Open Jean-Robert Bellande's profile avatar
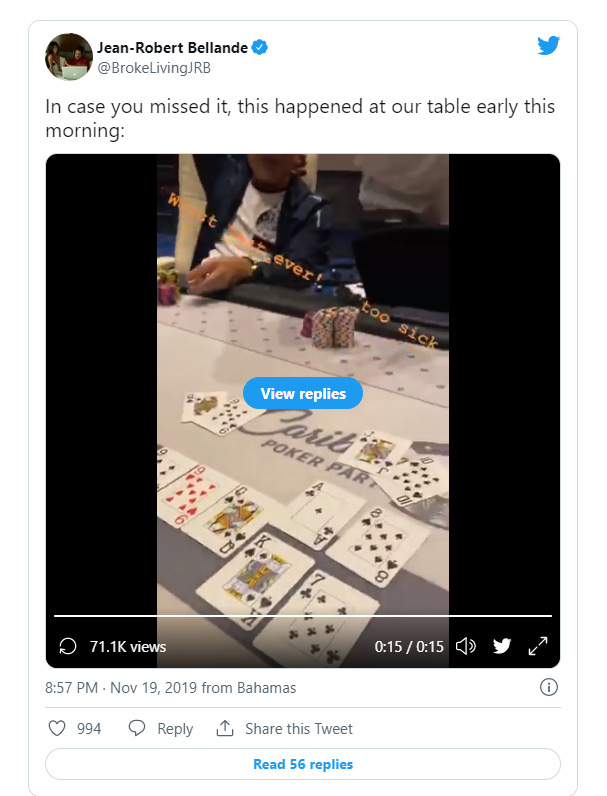This screenshot has height=796, width=607. click(69, 57)
